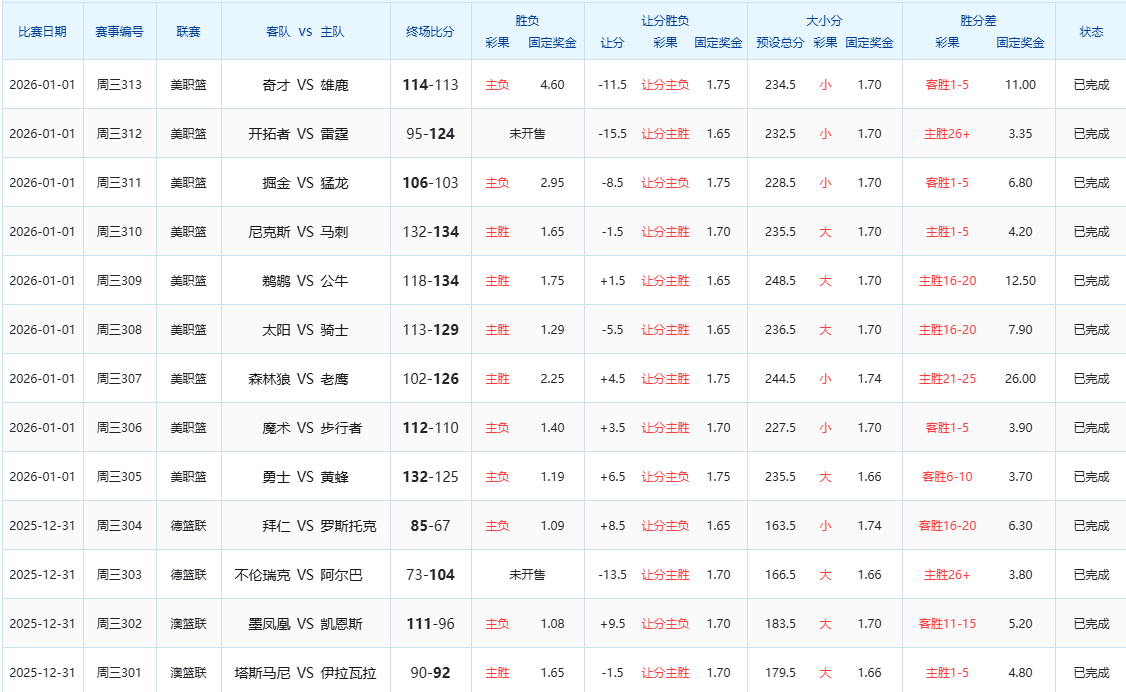The width and height of the screenshot is (1126, 692).
Task: Click the 状态 column header
Action: pyautogui.click(x=1091, y=31)
